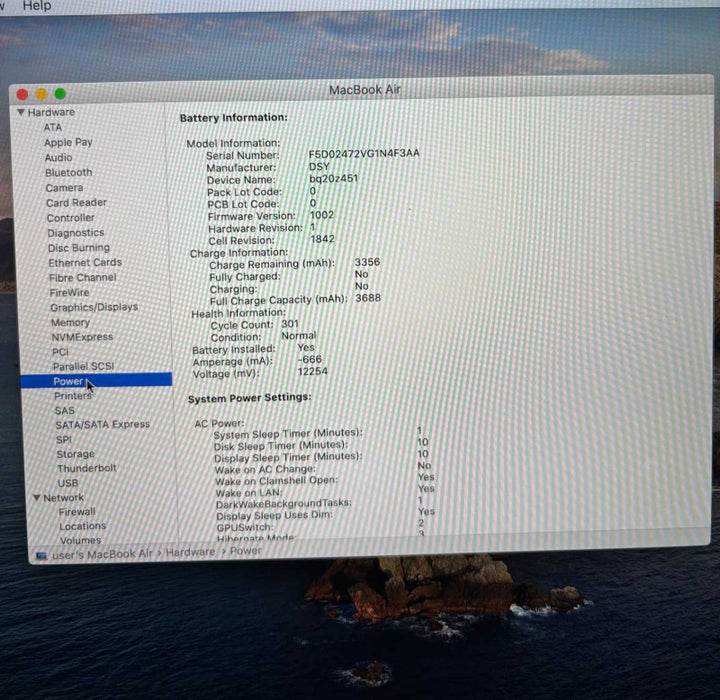Viewport: 720px width, 700px height.
Task: Click serial number F5D02472VG1N4F3AA
Action: tap(364, 153)
